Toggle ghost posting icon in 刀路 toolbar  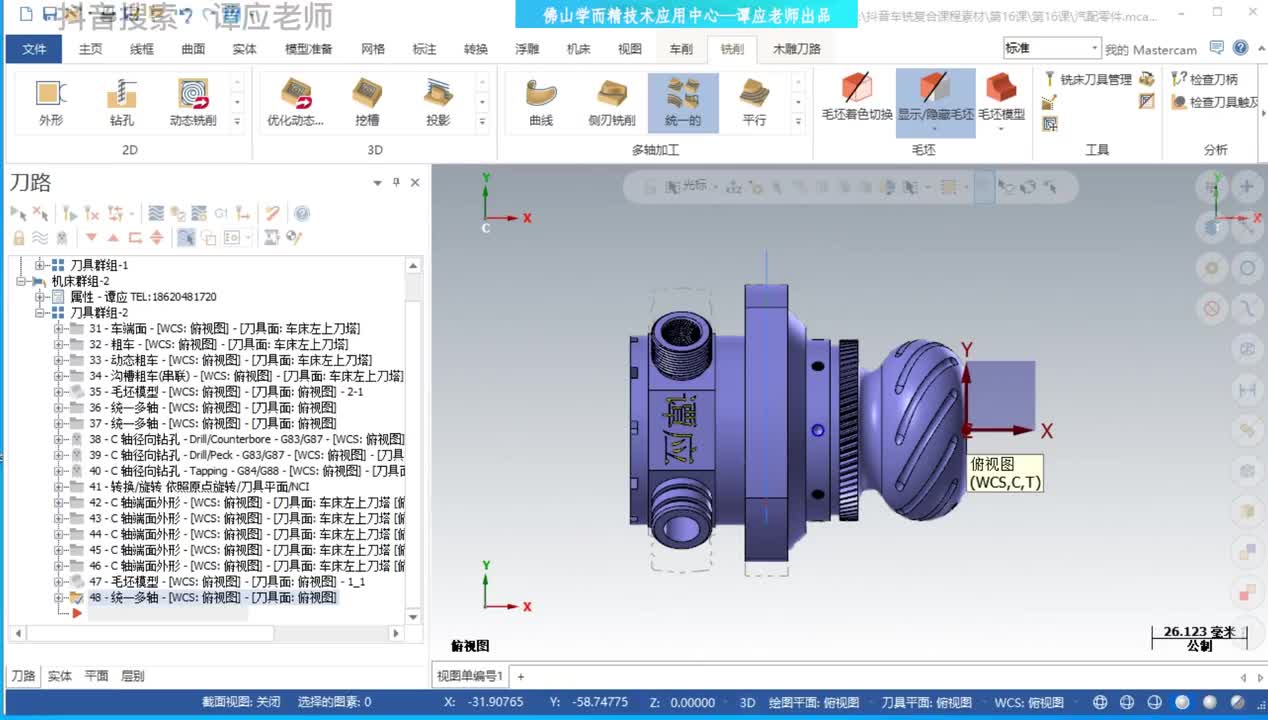[62, 237]
